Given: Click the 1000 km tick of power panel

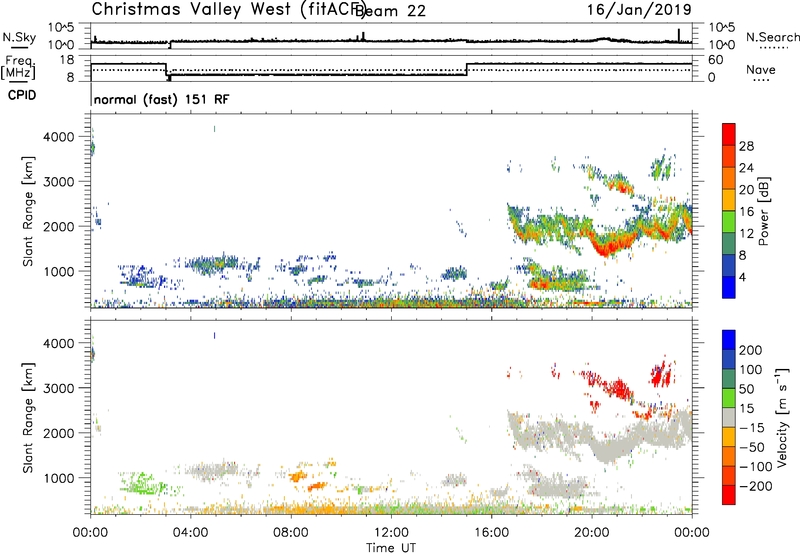Looking at the screenshot, I should (58, 272).
